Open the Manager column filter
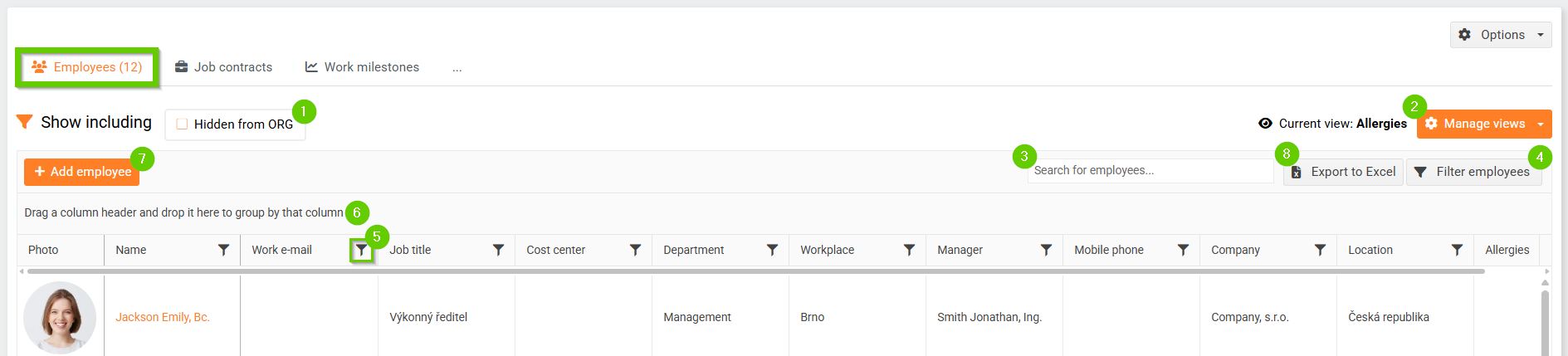 1046,250
